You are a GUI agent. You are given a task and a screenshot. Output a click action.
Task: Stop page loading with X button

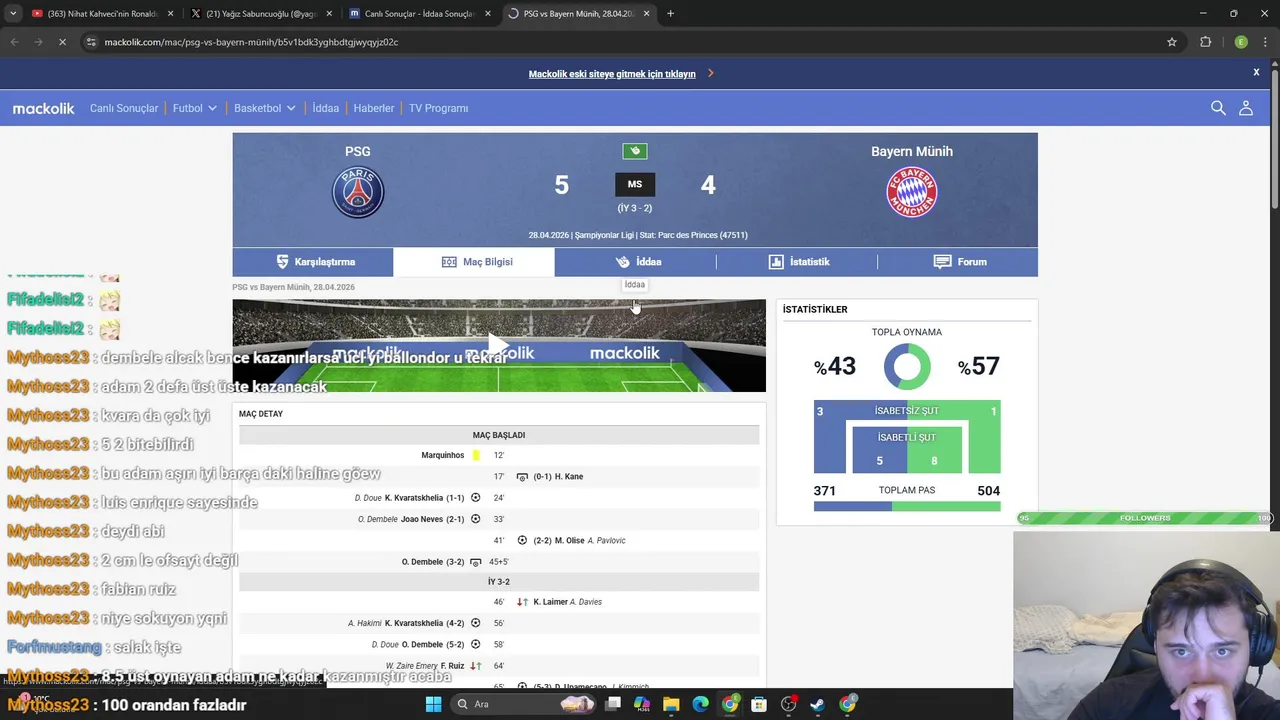(x=62, y=42)
